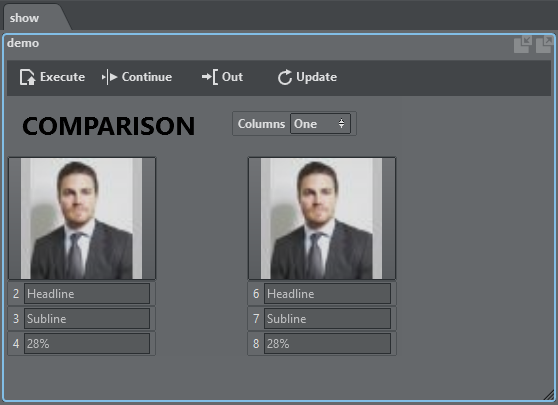Viewport: 558px width, 405px height.
Task: Click the expand panel icon at top right
Action: point(544,44)
